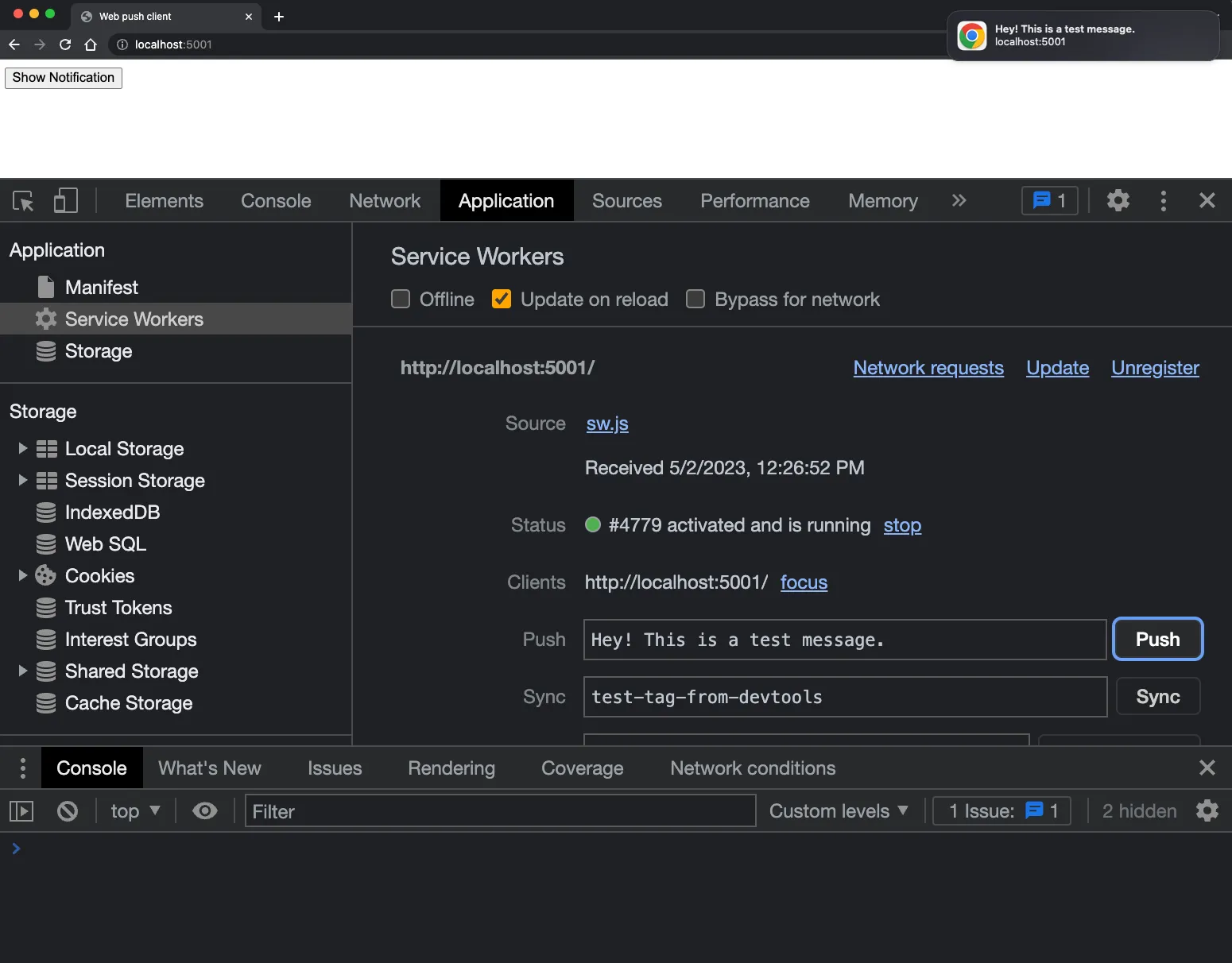The height and width of the screenshot is (963, 1232).
Task: Uncheck Update on reload
Action: [x=502, y=300]
